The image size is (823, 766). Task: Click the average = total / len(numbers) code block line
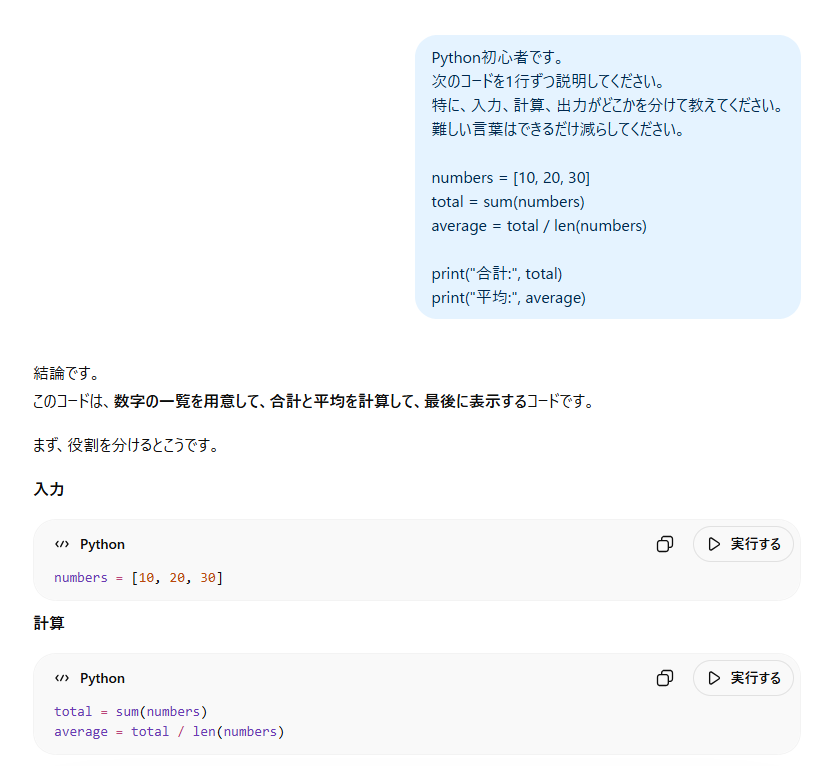point(169,731)
